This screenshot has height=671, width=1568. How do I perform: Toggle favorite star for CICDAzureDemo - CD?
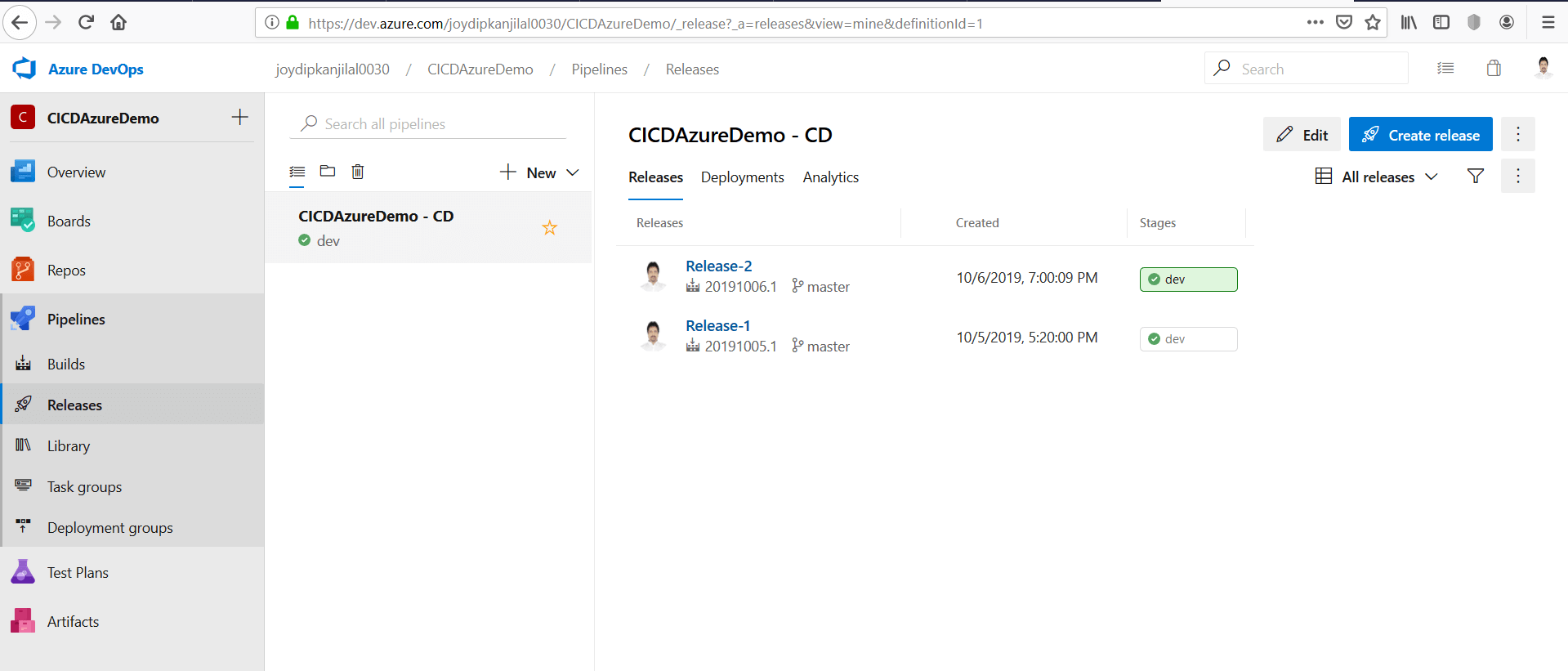tap(550, 227)
